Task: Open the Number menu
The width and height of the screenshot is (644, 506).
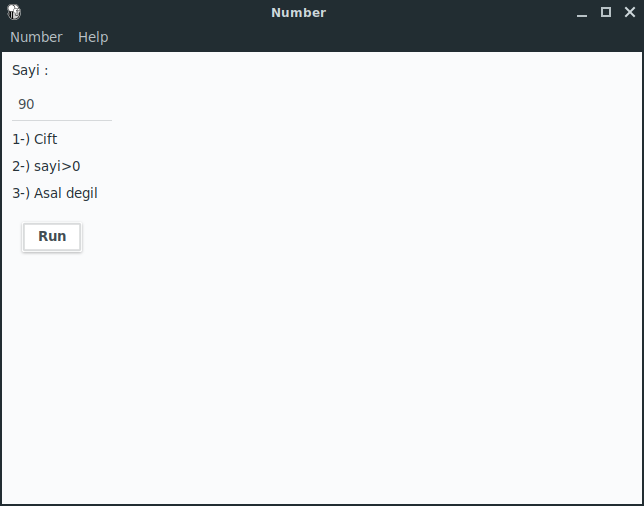Action: pyautogui.click(x=36, y=37)
